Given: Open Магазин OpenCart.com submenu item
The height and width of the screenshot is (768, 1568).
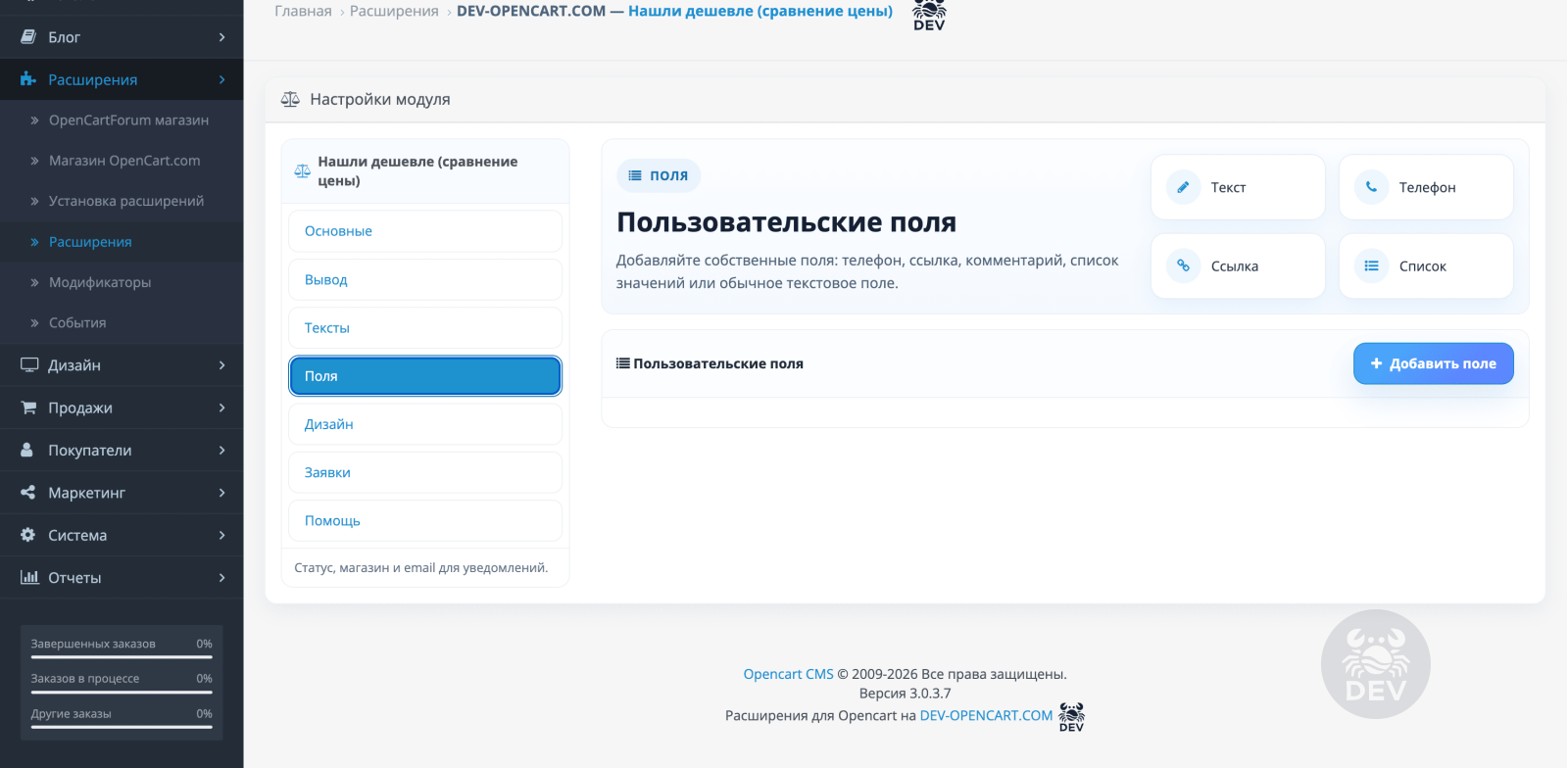Looking at the screenshot, I should click(122, 161).
